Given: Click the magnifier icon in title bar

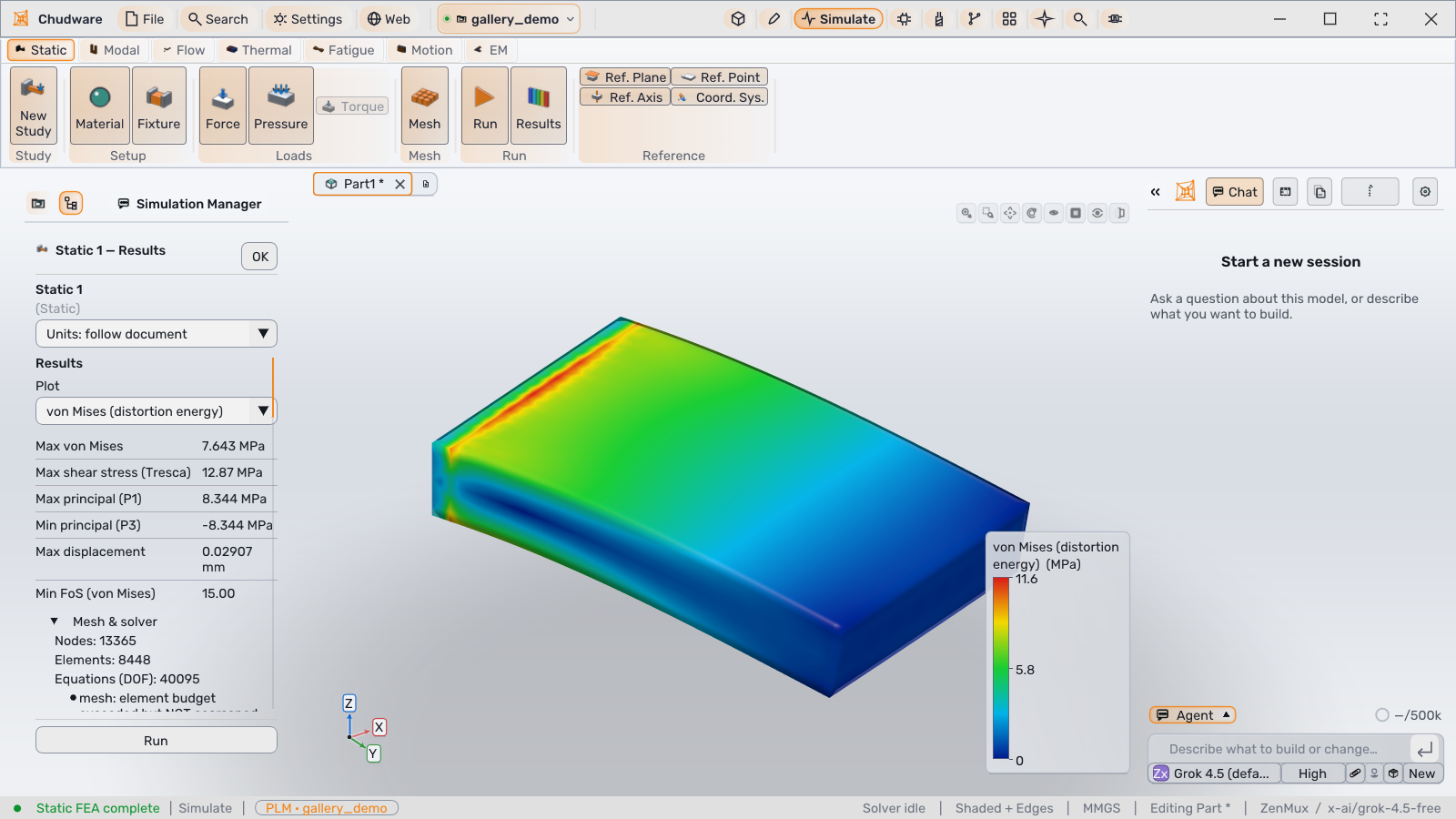Looking at the screenshot, I should (1079, 18).
